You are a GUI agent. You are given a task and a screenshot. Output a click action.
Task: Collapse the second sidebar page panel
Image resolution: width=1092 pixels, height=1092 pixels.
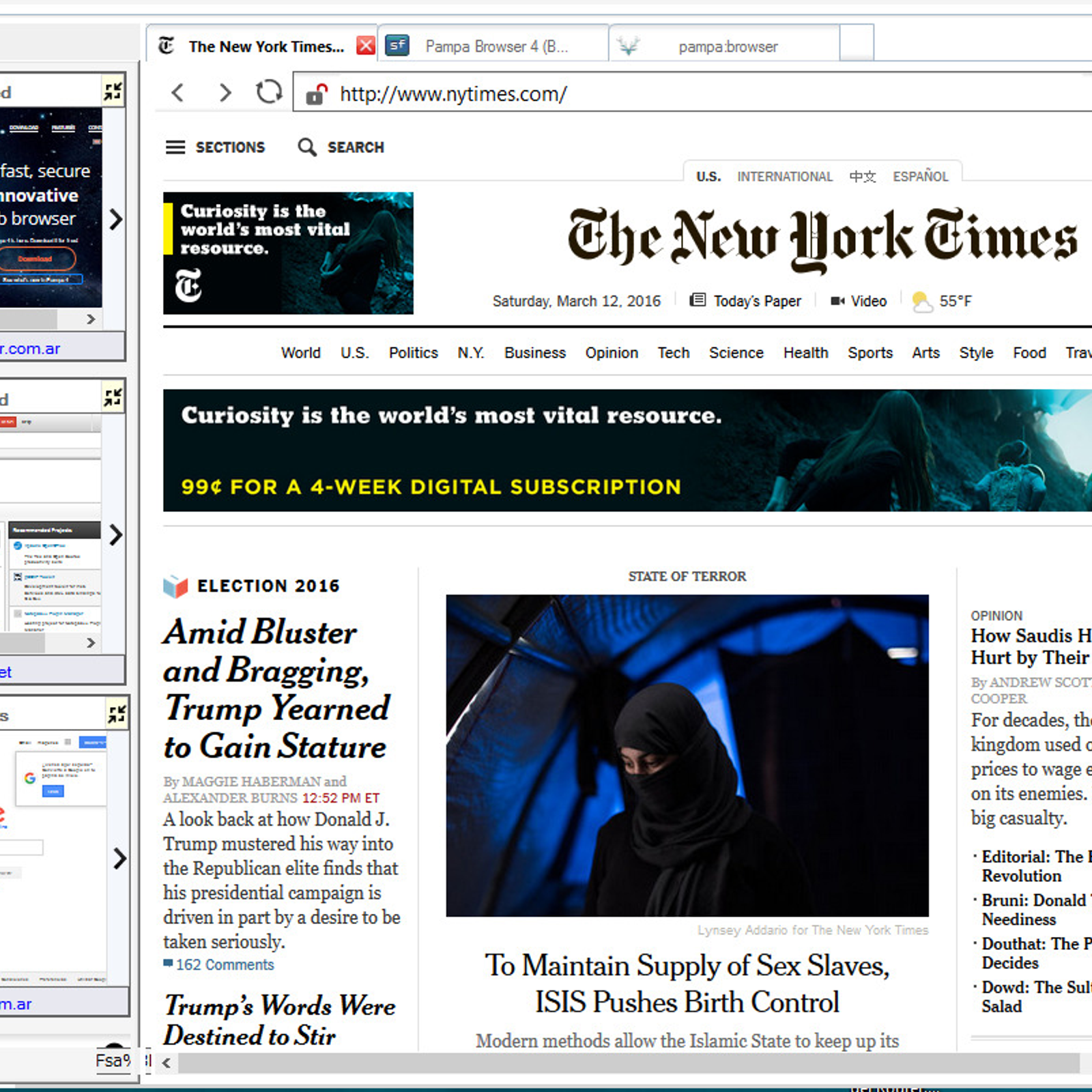[x=113, y=397]
